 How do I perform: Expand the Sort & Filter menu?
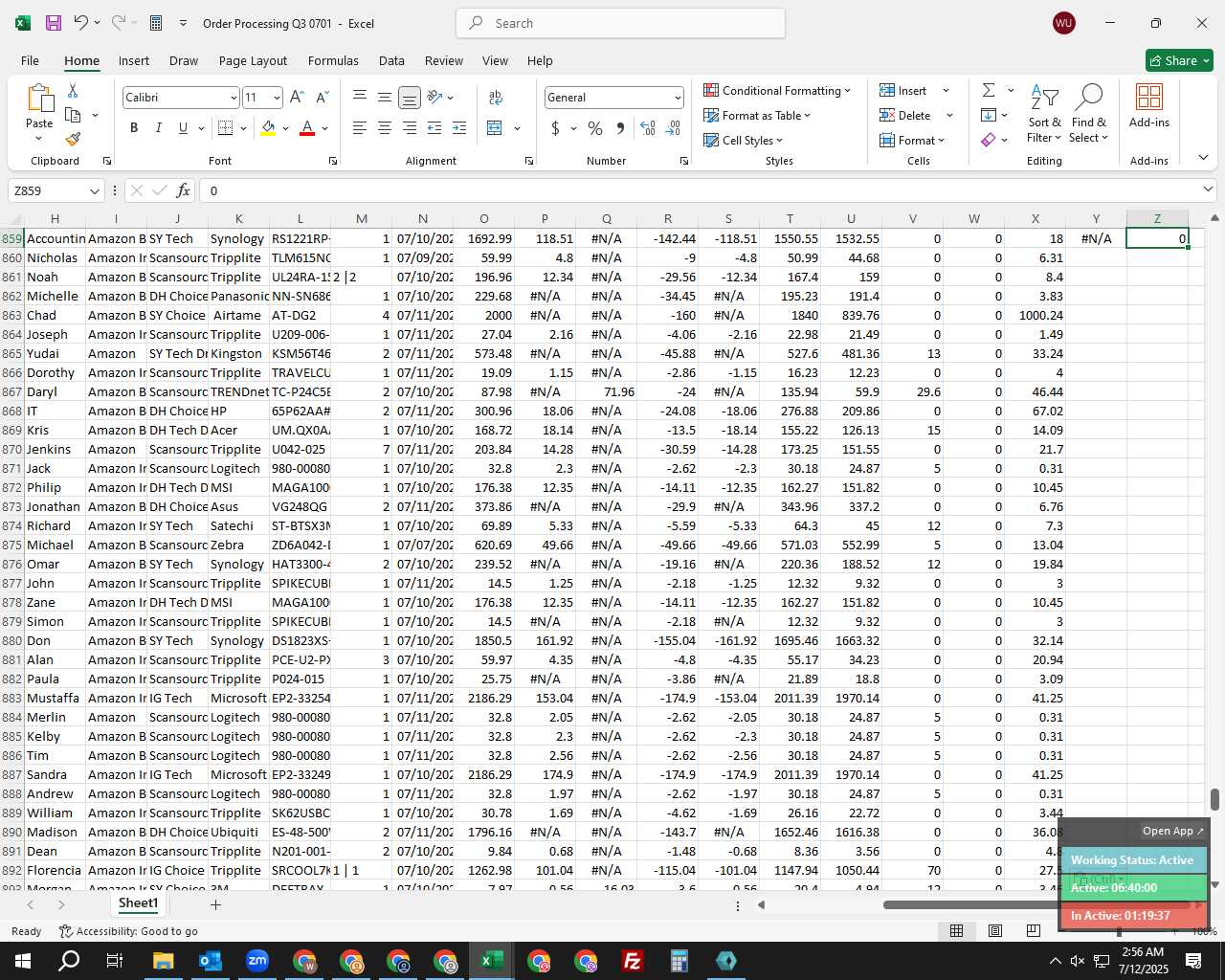[1045, 114]
